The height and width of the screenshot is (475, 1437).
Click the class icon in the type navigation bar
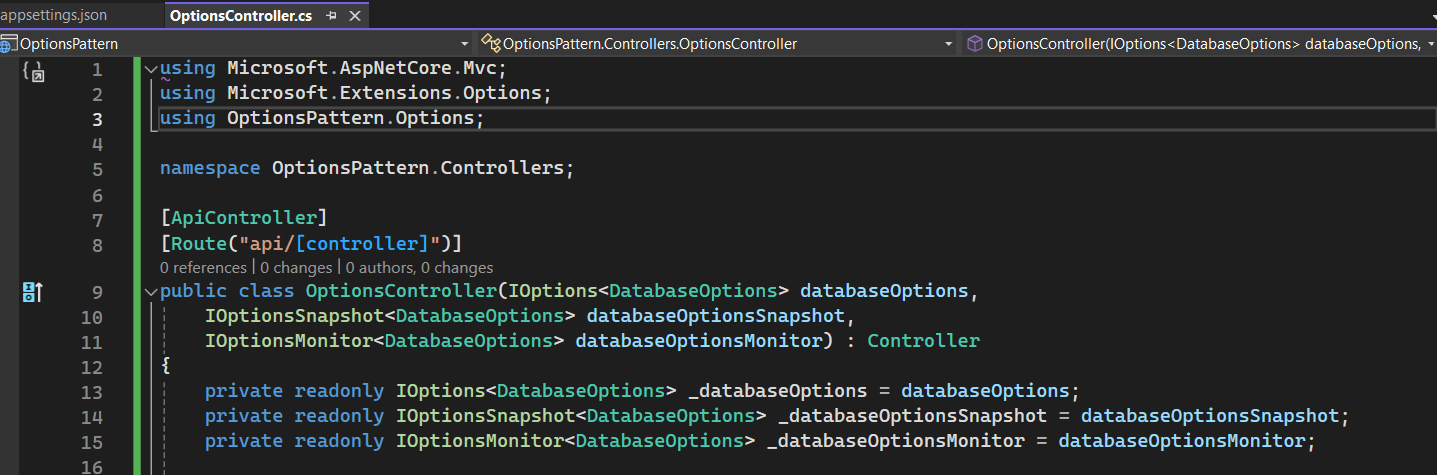(x=490, y=43)
